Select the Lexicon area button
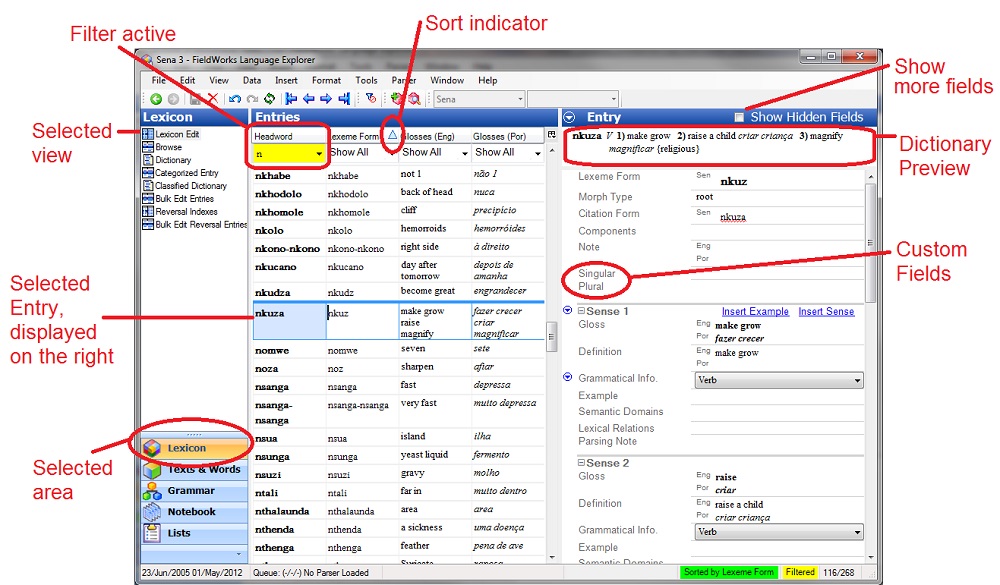1000x585 pixels. pos(194,448)
